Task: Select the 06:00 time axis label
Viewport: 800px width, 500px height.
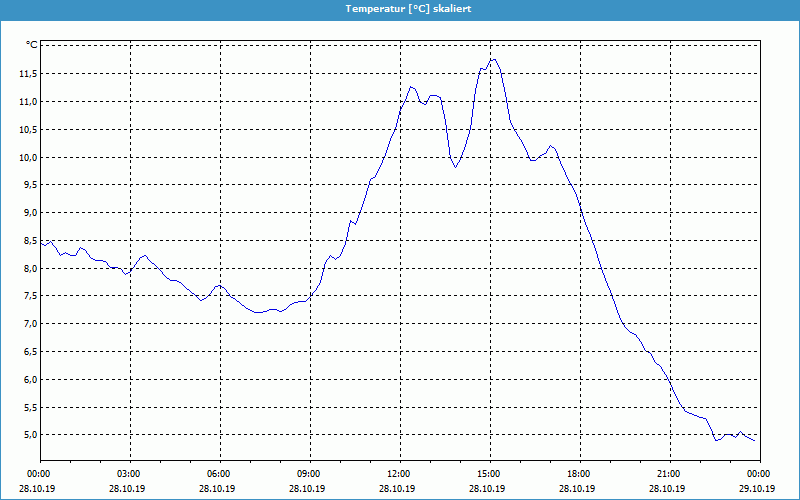Action: coord(219,474)
